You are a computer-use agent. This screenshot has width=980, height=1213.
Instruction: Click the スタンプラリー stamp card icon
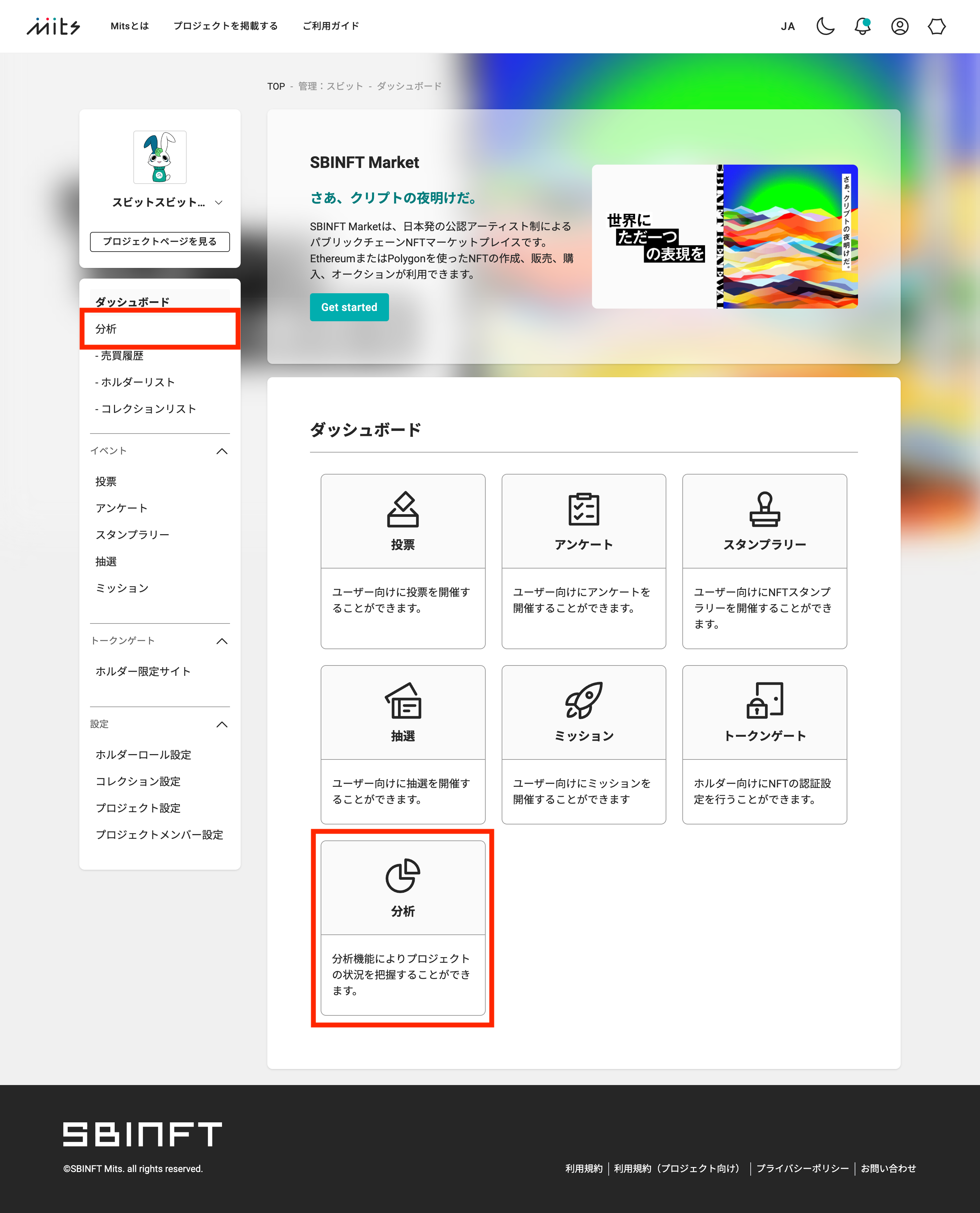pyautogui.click(x=764, y=509)
